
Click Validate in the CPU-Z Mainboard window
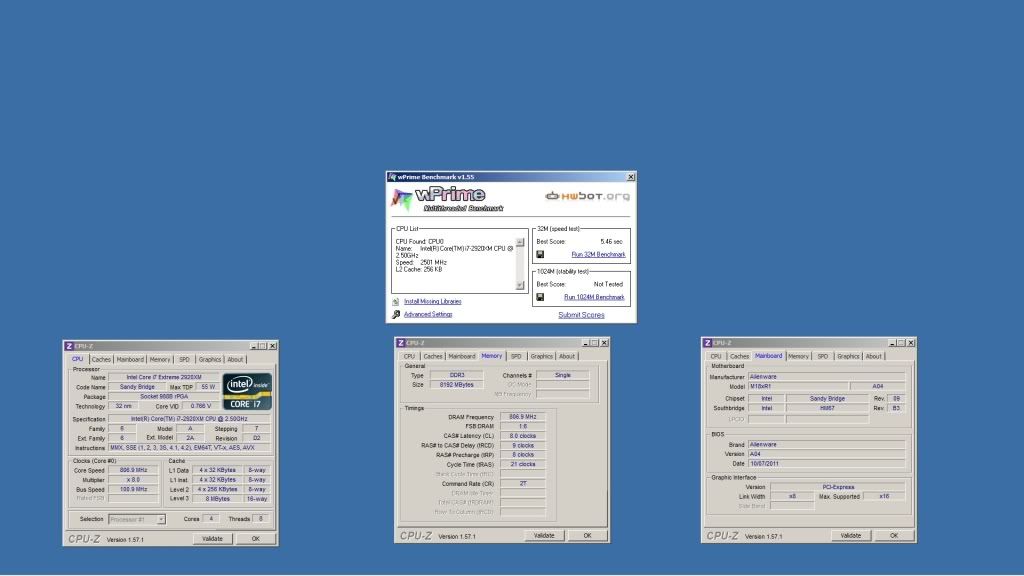pyautogui.click(x=850, y=536)
